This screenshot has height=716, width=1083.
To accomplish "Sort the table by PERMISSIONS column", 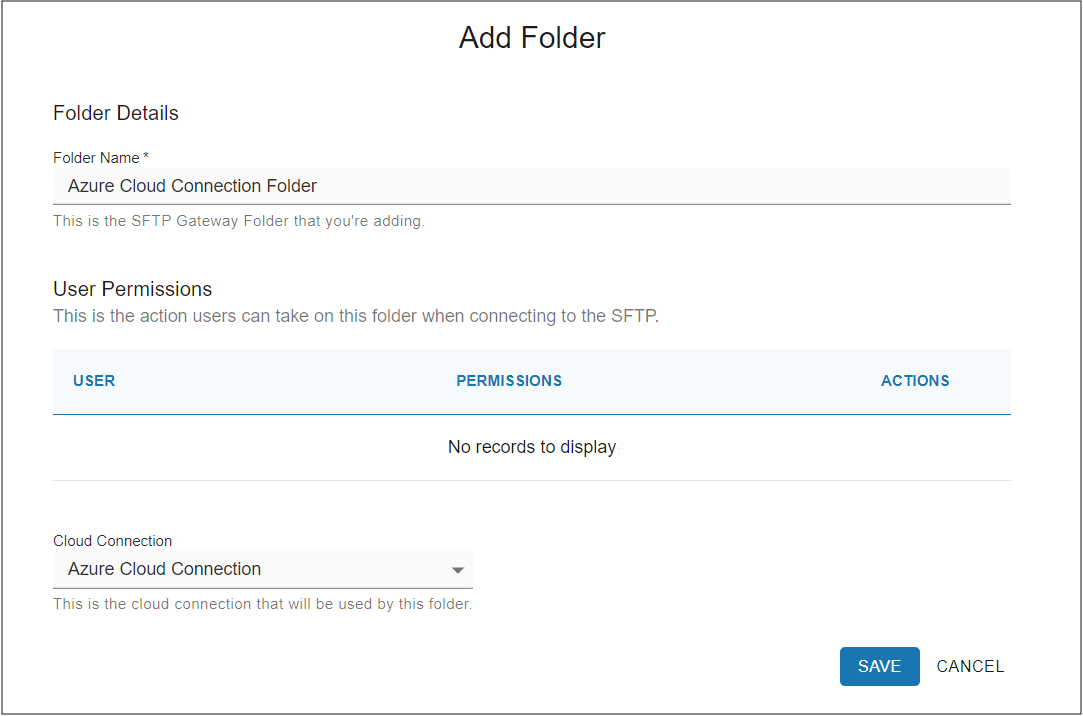I will (x=509, y=381).
